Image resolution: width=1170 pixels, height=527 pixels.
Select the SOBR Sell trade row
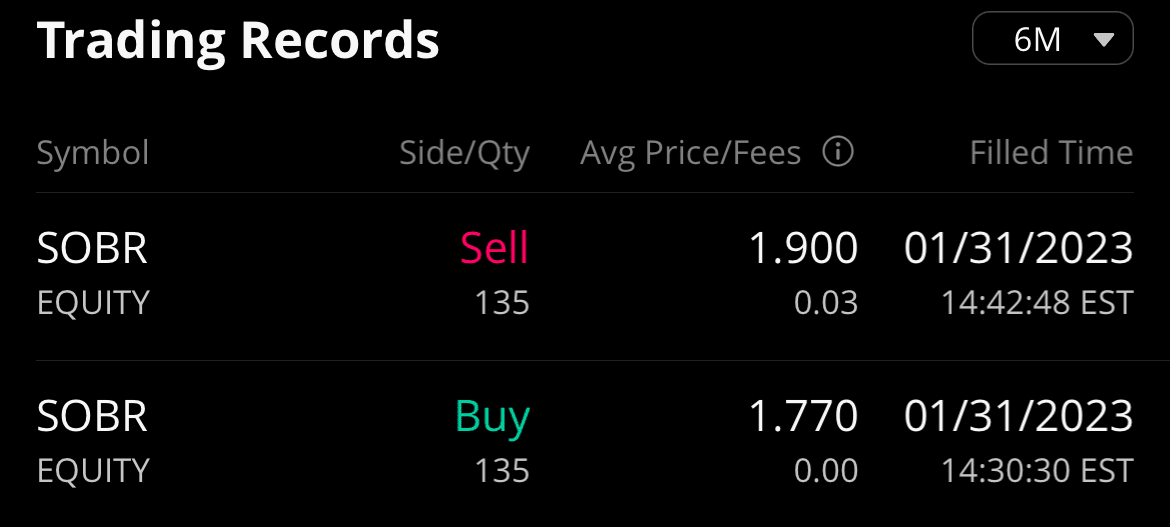(x=585, y=275)
